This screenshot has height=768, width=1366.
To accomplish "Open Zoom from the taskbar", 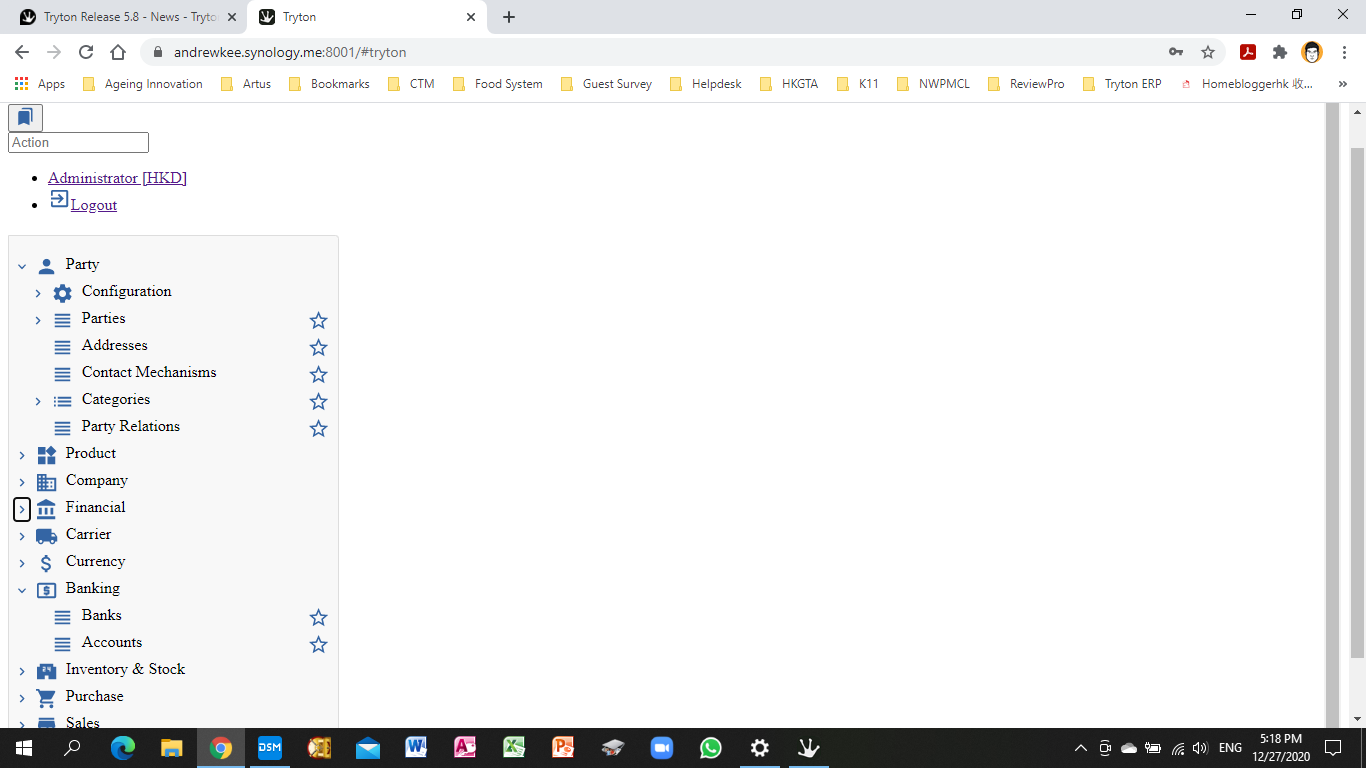I will click(x=662, y=748).
